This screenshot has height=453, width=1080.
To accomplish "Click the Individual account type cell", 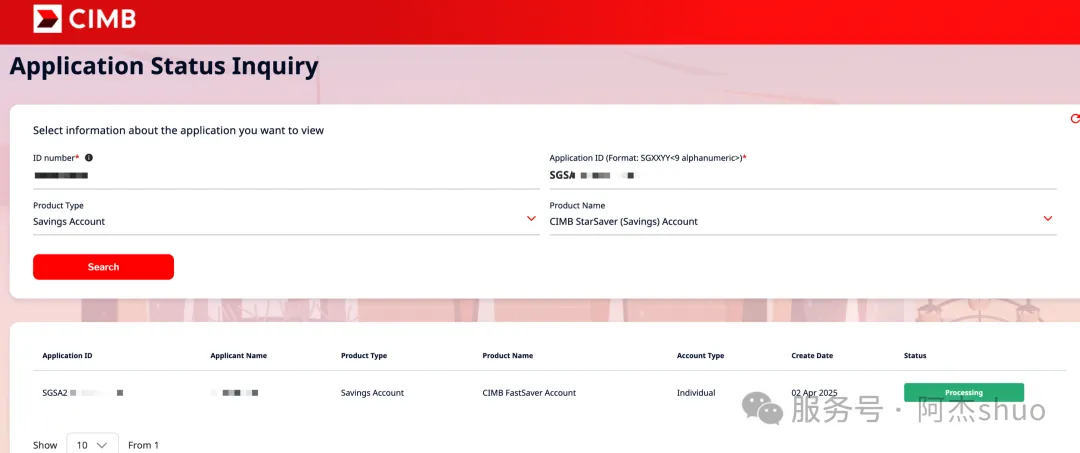I will [696, 393].
